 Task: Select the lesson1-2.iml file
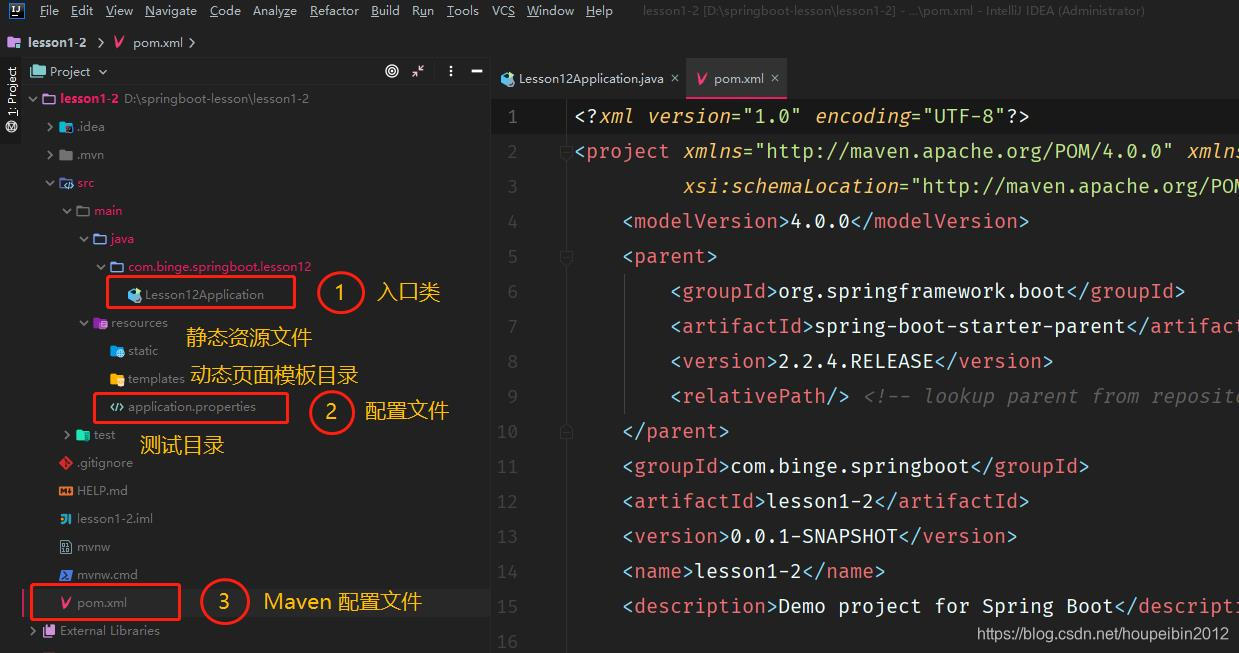[x=106, y=519]
